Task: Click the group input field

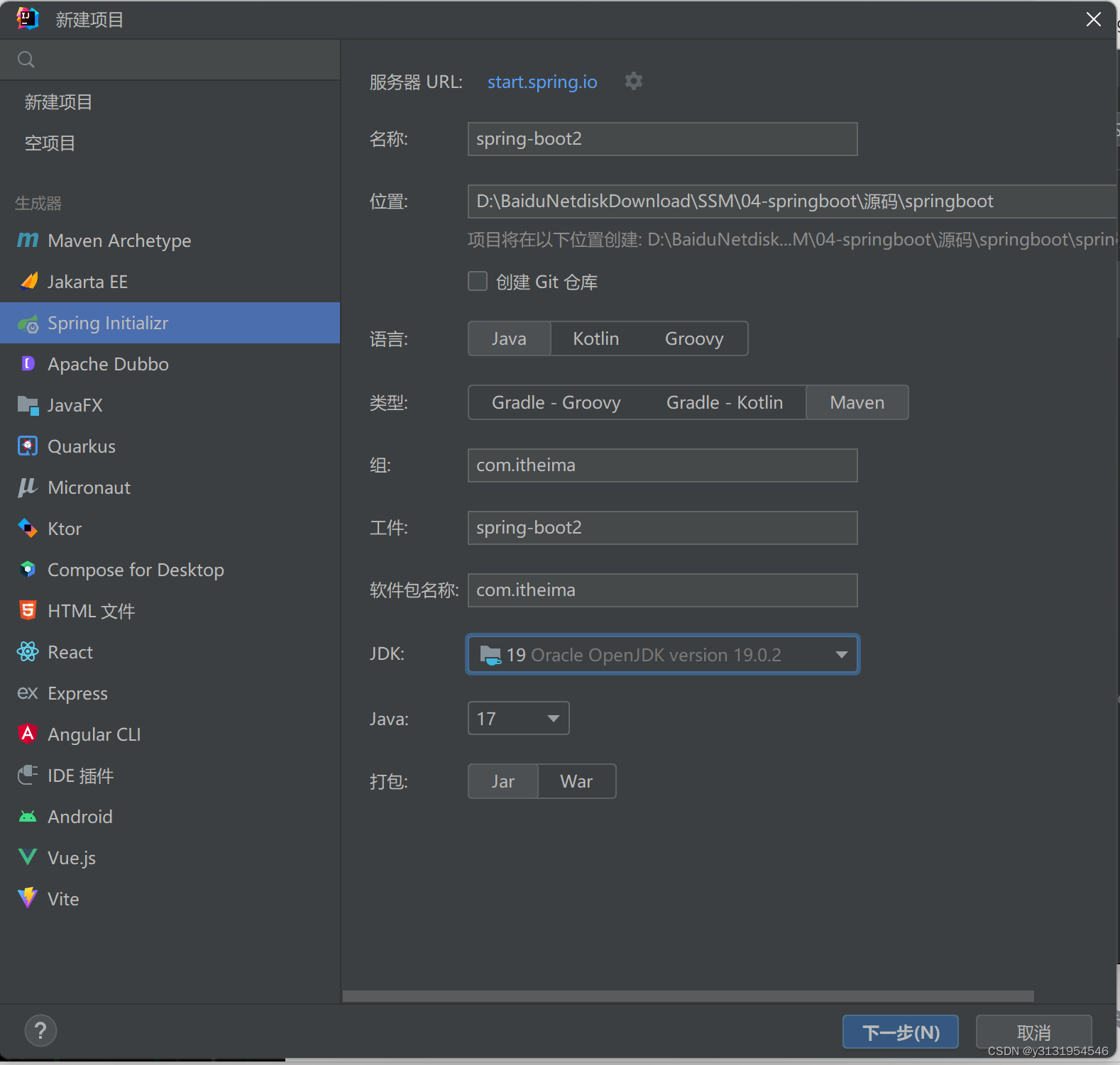Action: (x=663, y=465)
